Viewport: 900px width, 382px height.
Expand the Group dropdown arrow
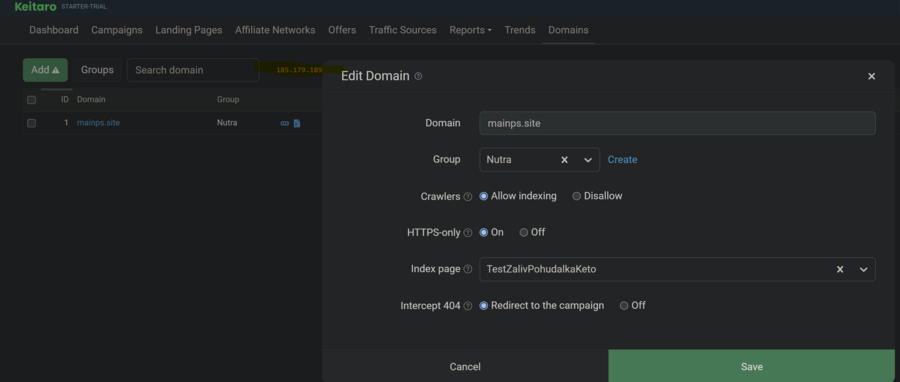coord(588,160)
